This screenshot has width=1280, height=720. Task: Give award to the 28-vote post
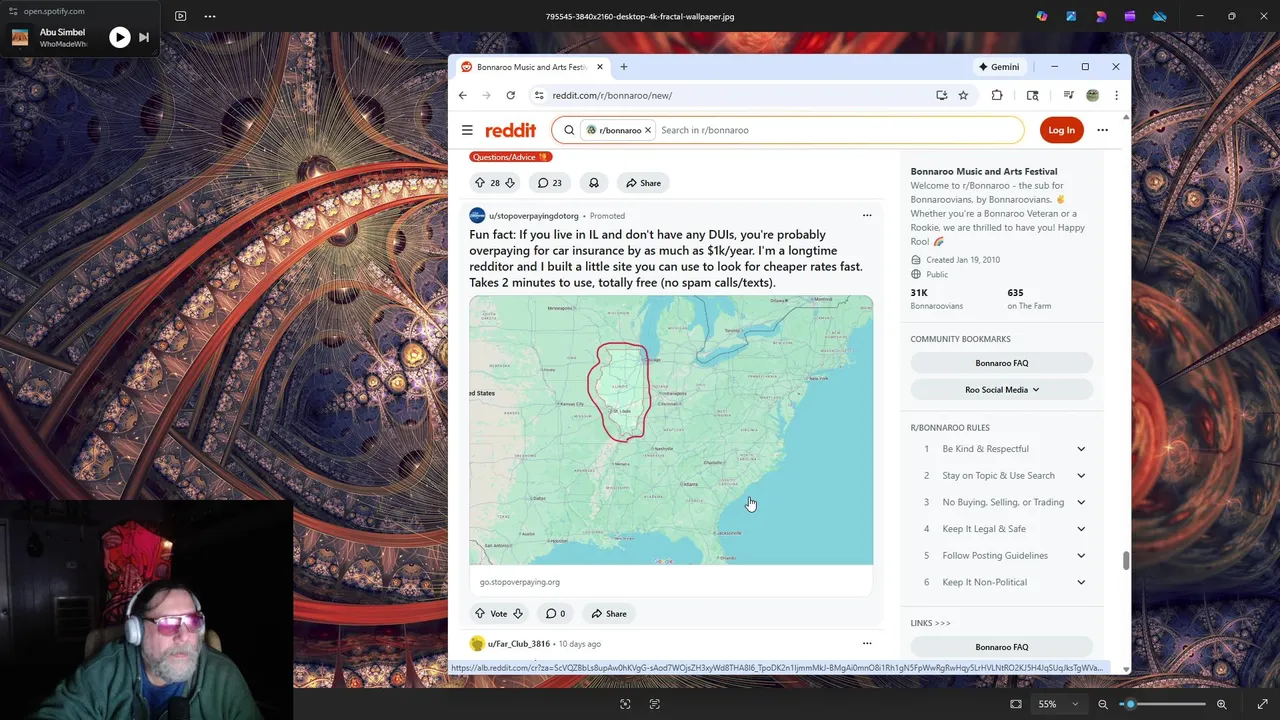tap(594, 183)
